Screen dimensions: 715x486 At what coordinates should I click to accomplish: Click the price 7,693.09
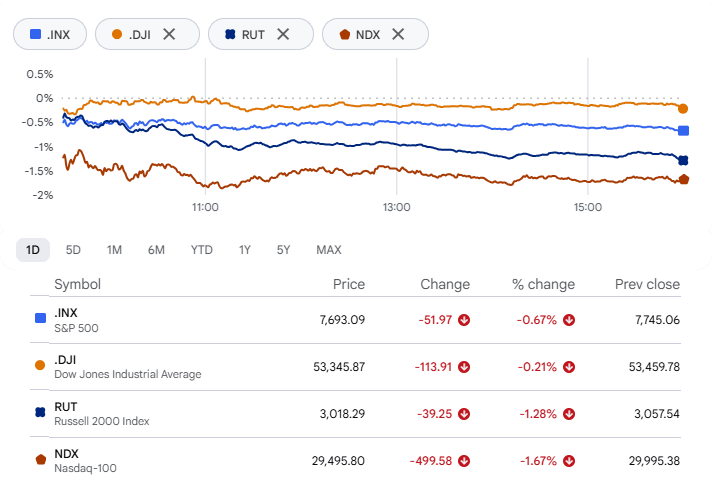[x=342, y=320]
